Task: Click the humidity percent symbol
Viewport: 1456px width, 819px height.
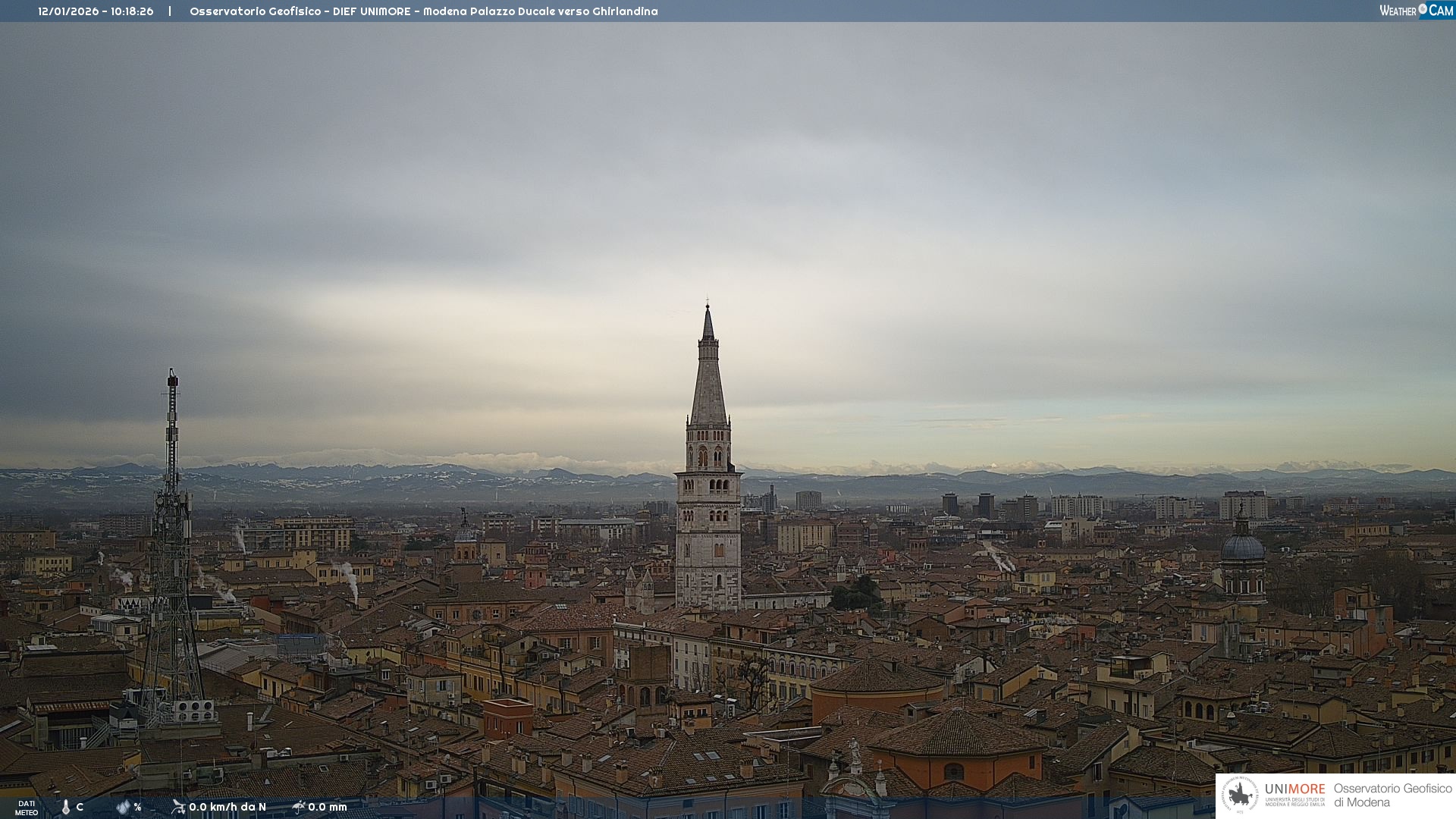Action: click(138, 807)
